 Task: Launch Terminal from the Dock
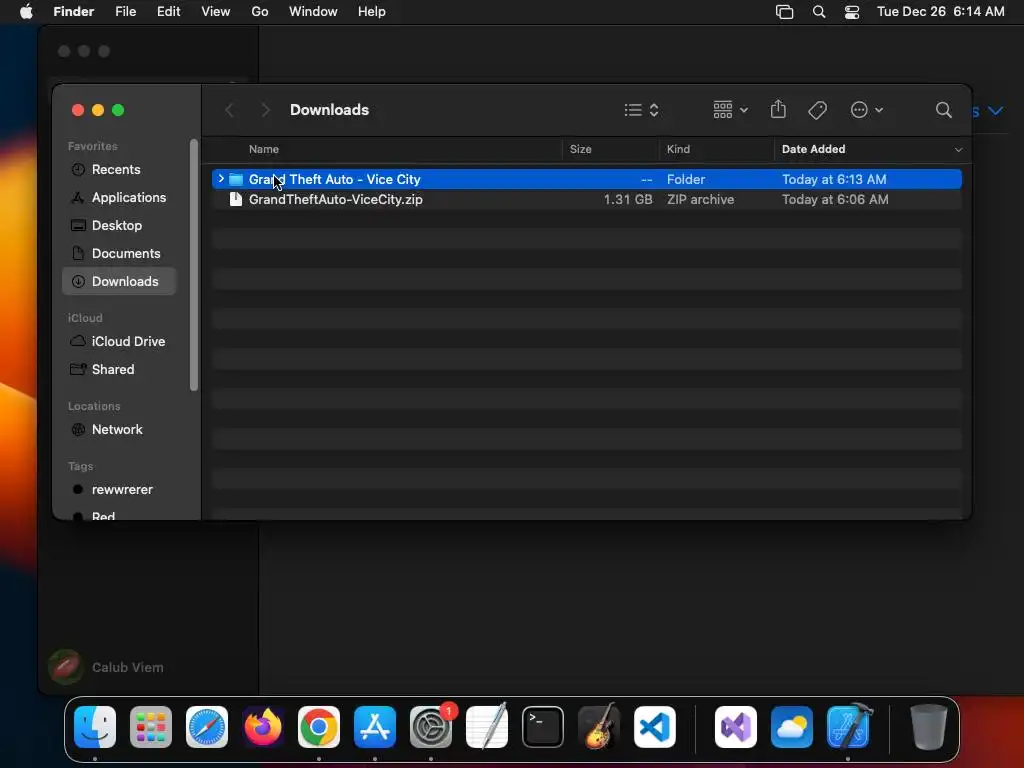coord(543,727)
